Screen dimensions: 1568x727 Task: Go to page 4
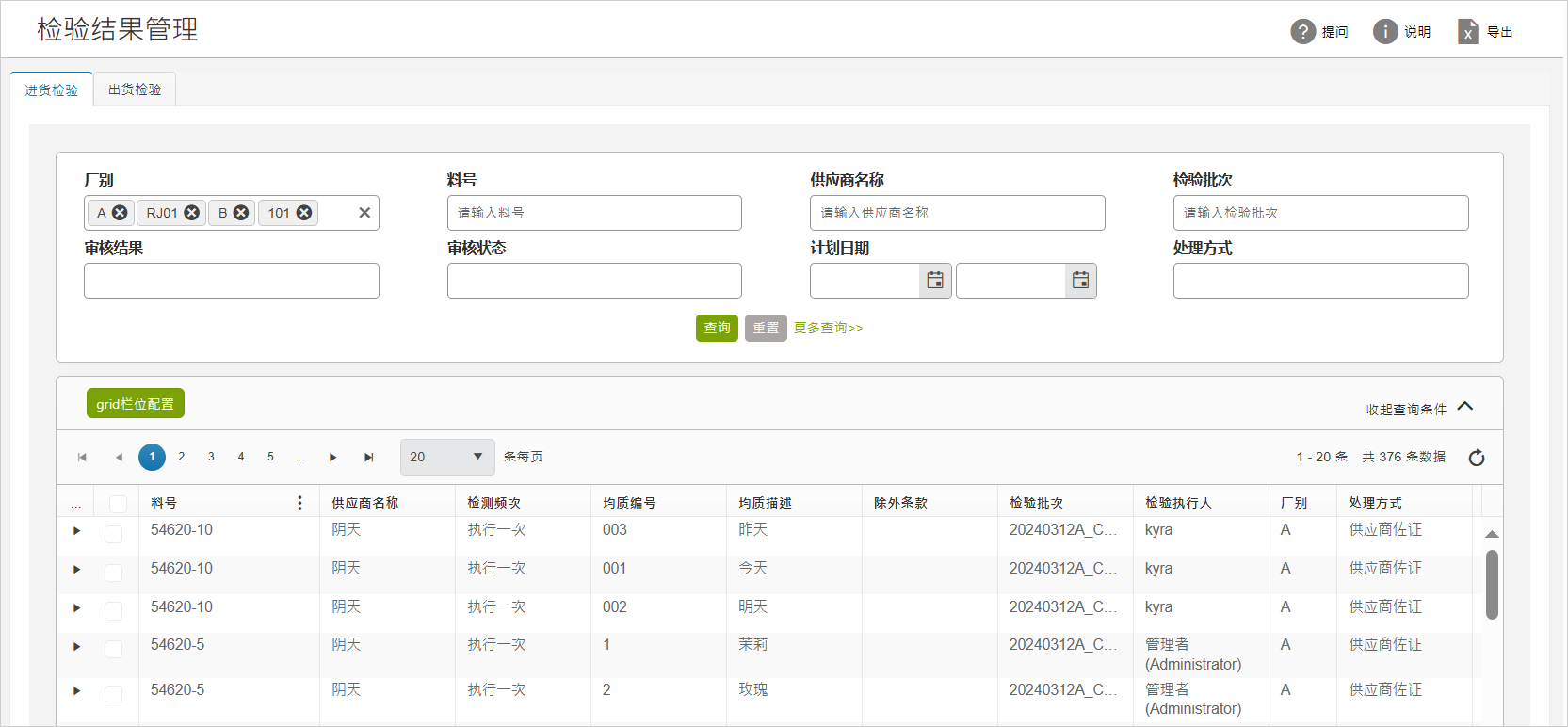click(x=241, y=457)
